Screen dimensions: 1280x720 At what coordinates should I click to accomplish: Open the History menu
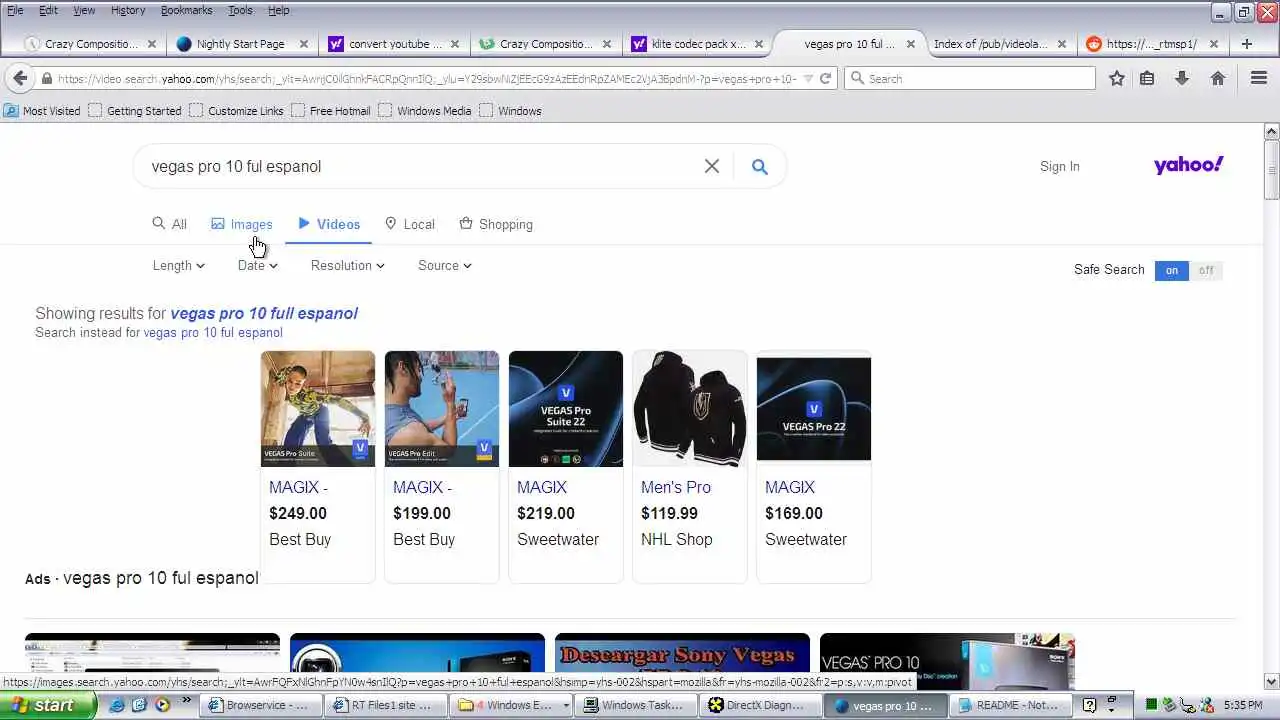[128, 10]
